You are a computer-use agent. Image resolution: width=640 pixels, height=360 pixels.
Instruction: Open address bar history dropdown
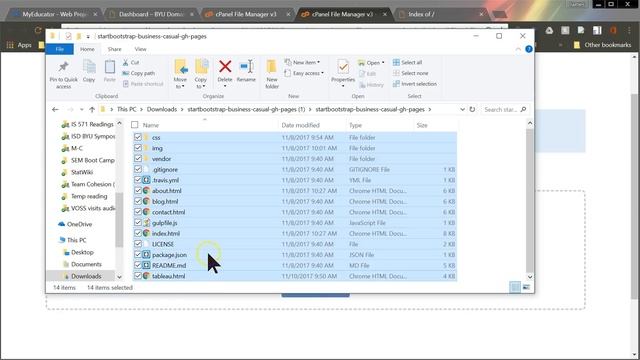pyautogui.click(x=462, y=109)
